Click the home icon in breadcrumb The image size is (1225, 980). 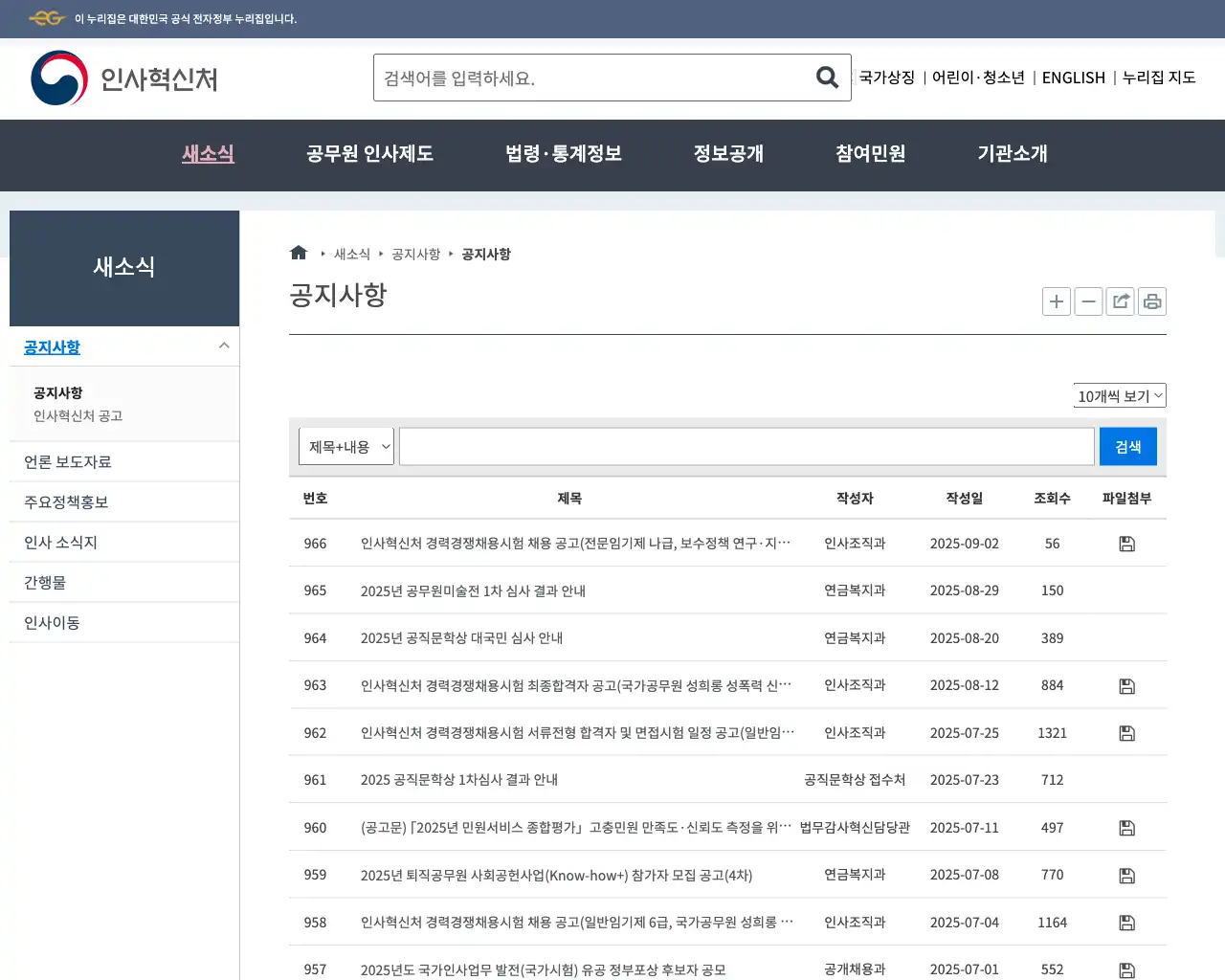(299, 253)
